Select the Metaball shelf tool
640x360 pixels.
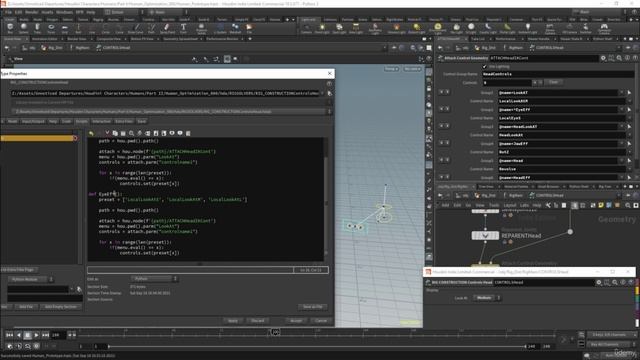point(235,28)
